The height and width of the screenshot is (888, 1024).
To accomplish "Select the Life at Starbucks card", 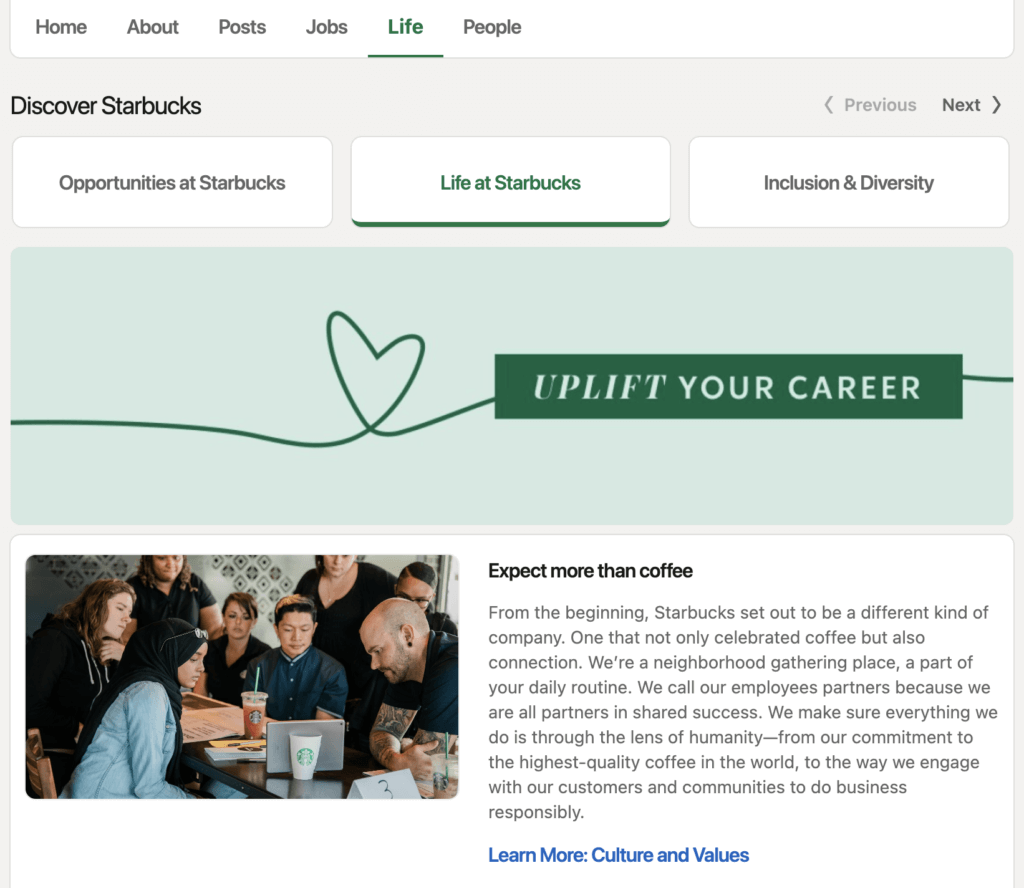I will [x=510, y=182].
